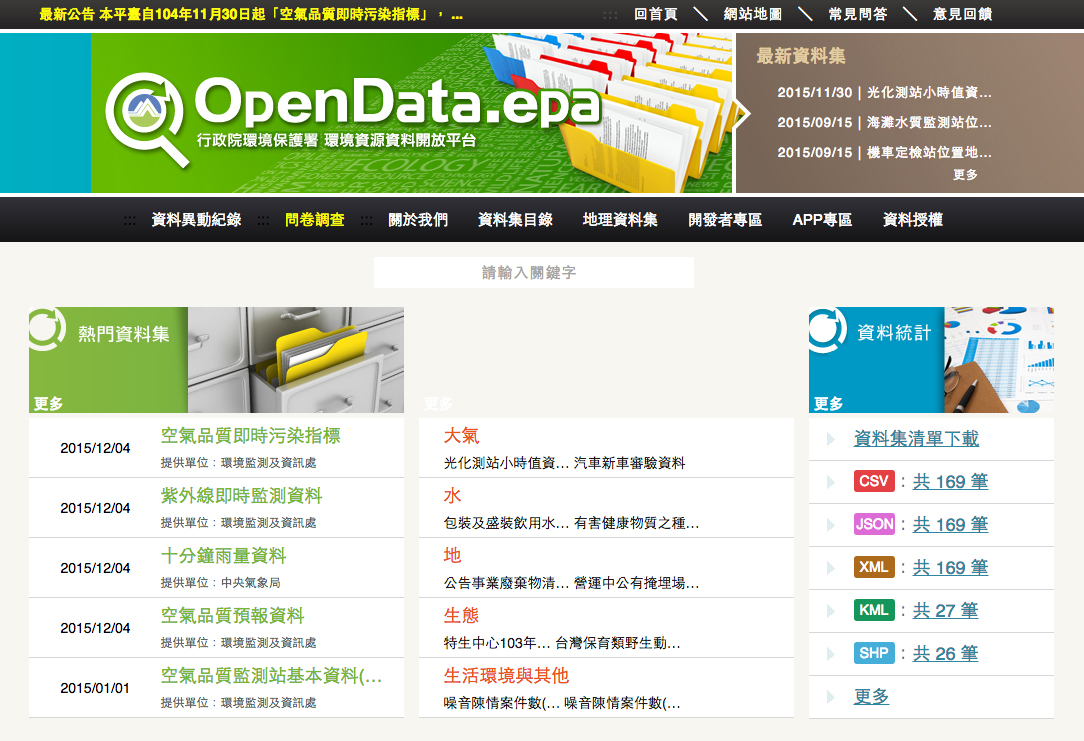Click the arrow beside the CSV row
Image resolution: width=1084 pixels, height=741 pixels.
tap(831, 482)
